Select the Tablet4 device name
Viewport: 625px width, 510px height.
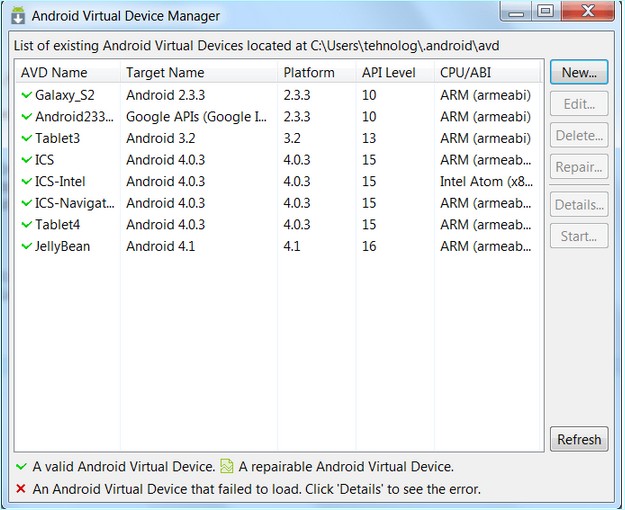(x=57, y=224)
